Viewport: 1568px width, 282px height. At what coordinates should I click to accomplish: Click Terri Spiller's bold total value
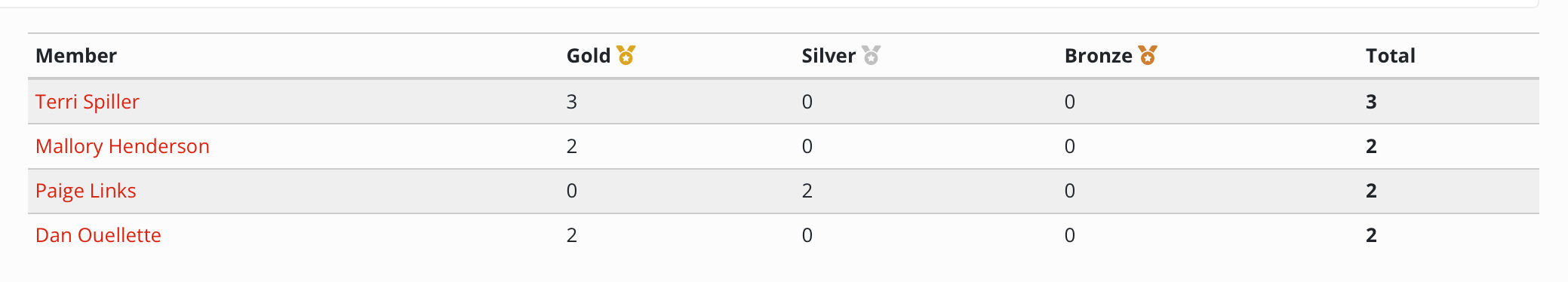(x=1372, y=102)
